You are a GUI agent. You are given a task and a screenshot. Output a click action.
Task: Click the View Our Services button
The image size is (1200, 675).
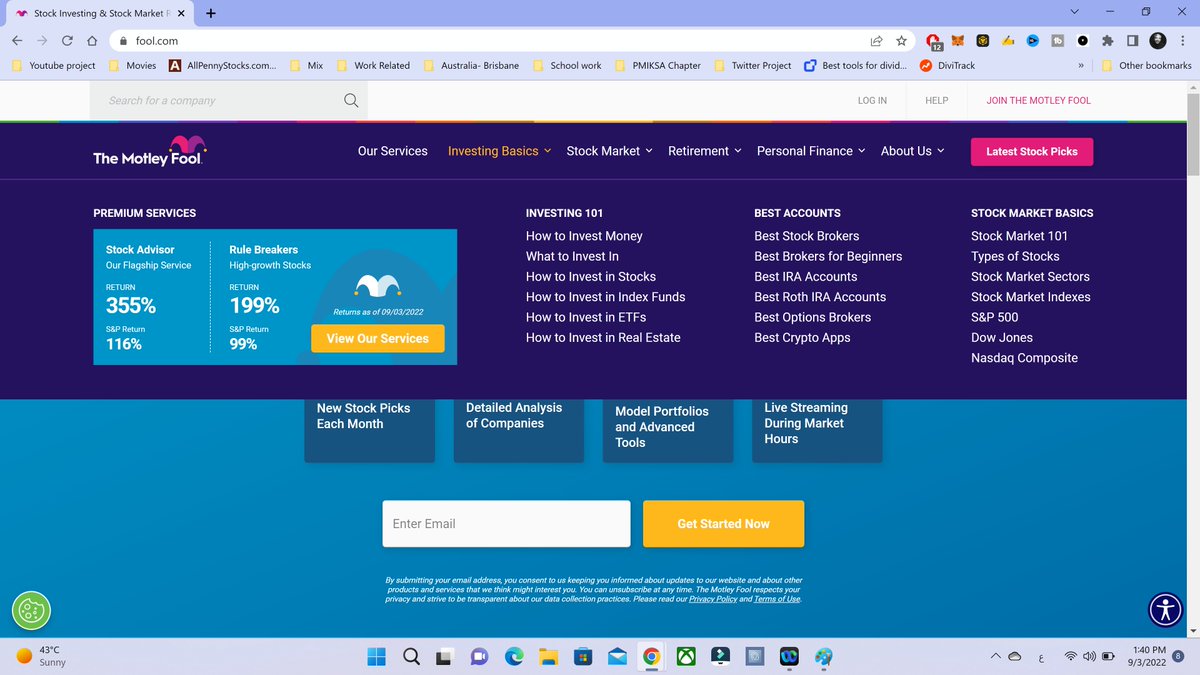point(378,338)
